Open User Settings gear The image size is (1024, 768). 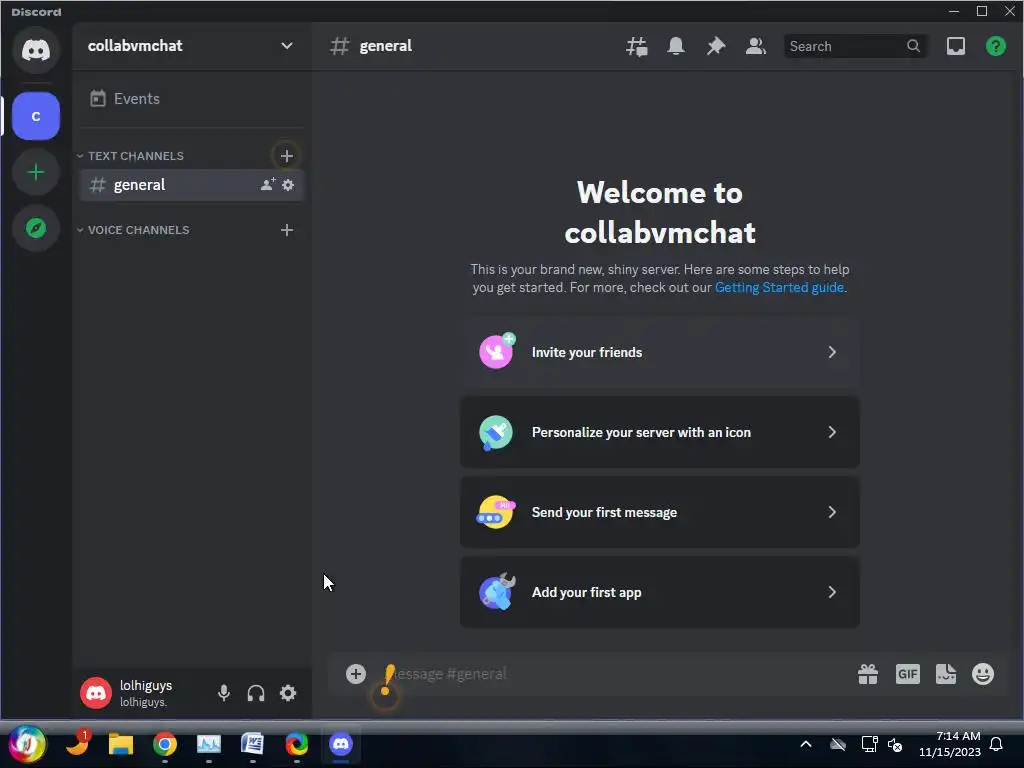click(288, 693)
